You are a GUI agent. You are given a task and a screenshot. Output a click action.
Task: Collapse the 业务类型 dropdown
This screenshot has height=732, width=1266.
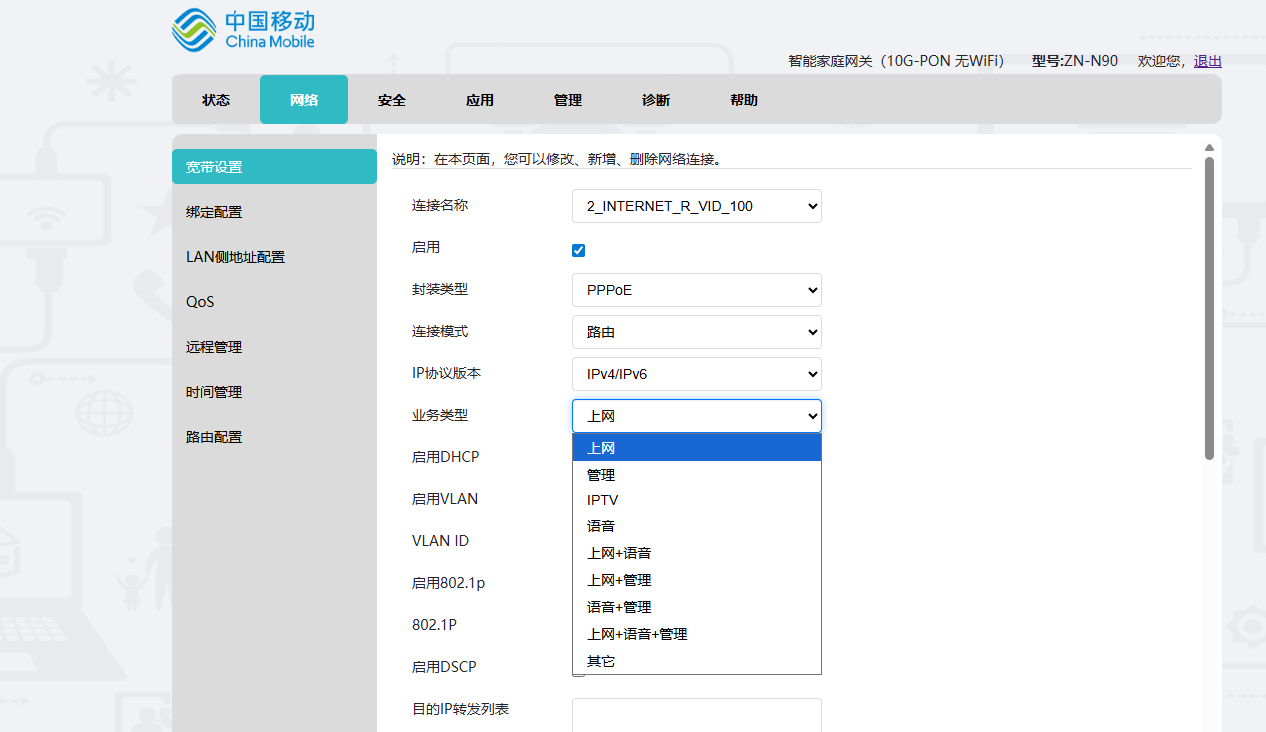click(697, 416)
